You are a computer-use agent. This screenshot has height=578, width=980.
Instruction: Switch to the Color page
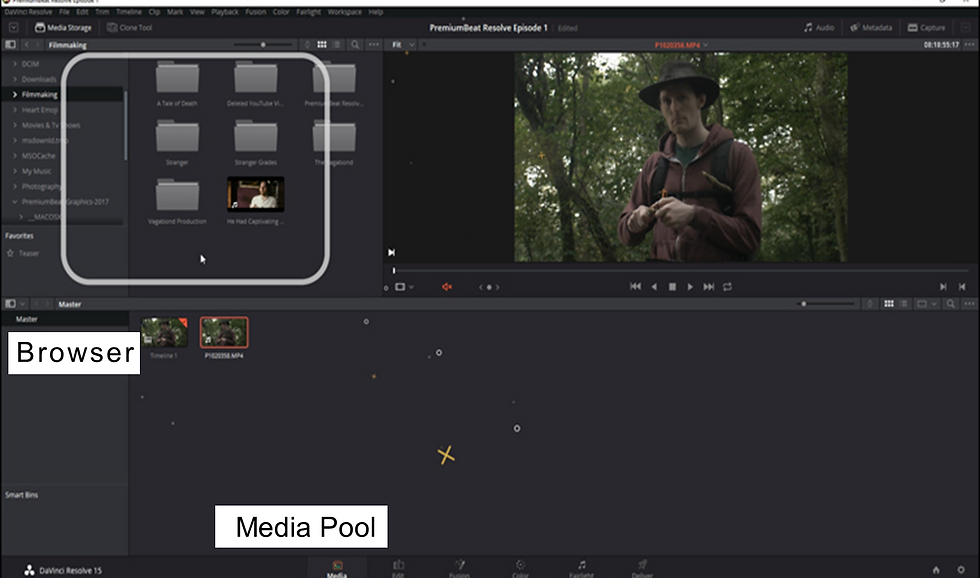pyautogui.click(x=521, y=568)
